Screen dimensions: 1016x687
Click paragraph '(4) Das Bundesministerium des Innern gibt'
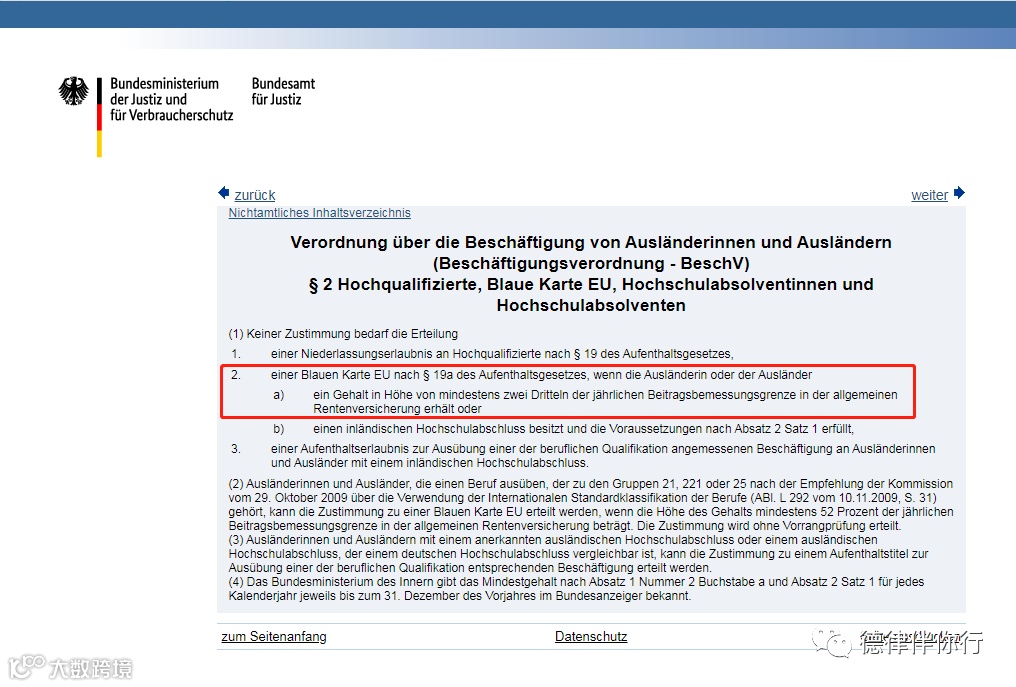[x=576, y=588]
